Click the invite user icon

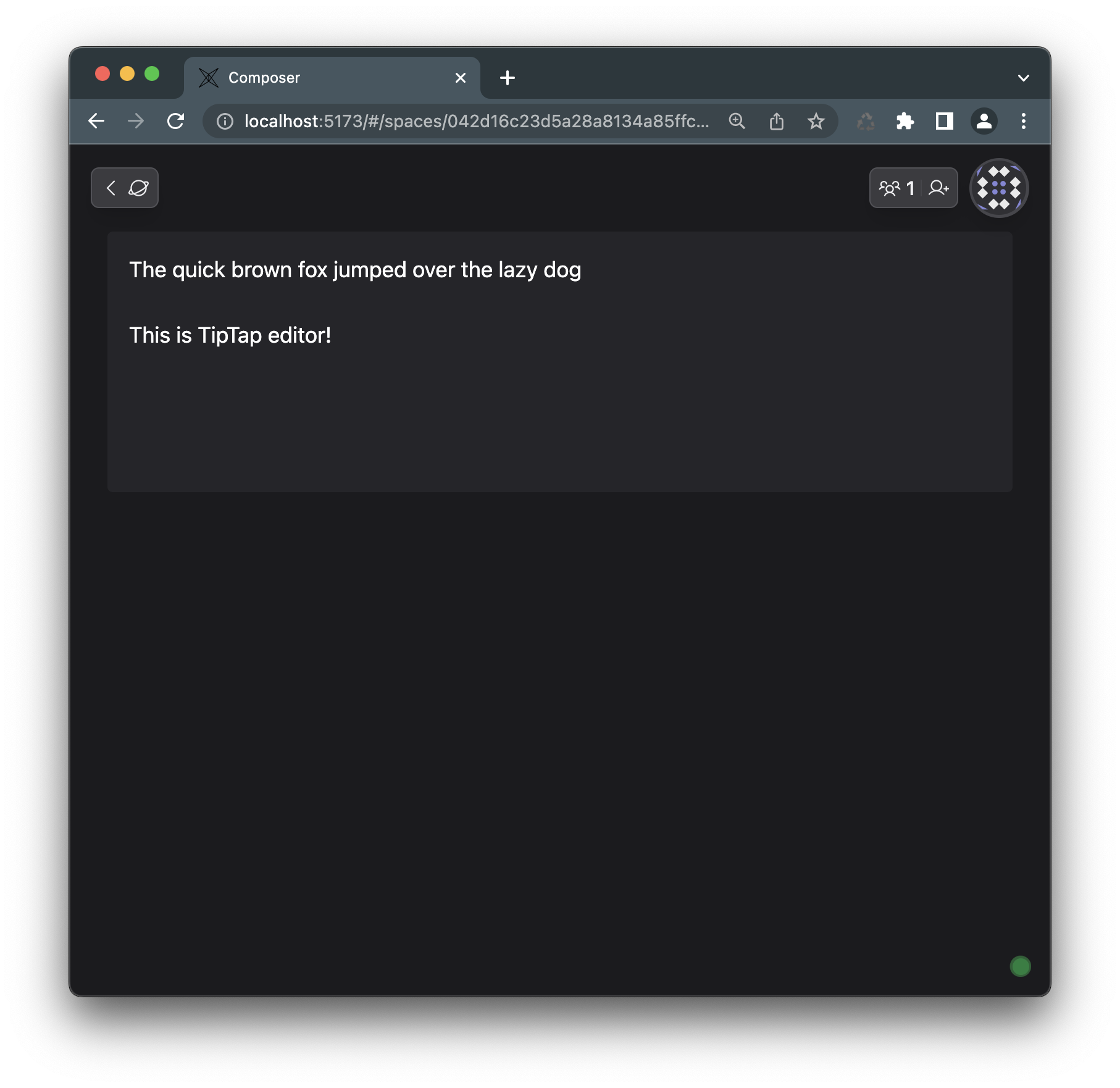click(939, 188)
